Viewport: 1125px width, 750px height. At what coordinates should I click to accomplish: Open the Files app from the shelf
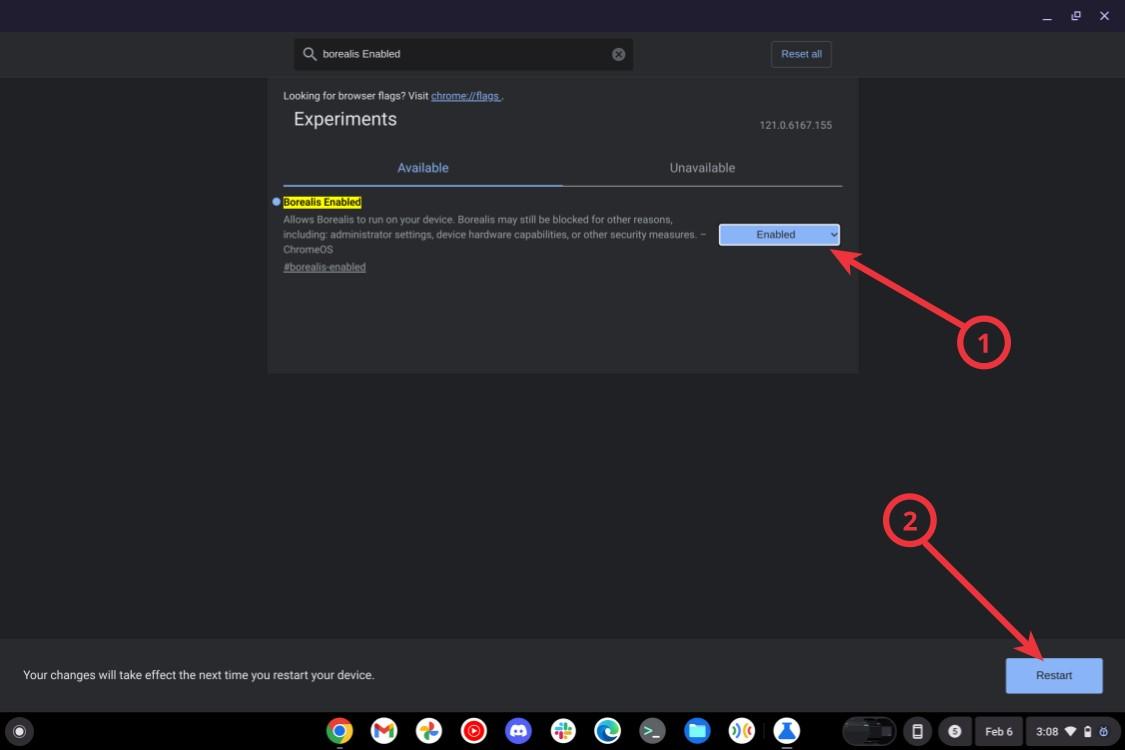point(697,731)
